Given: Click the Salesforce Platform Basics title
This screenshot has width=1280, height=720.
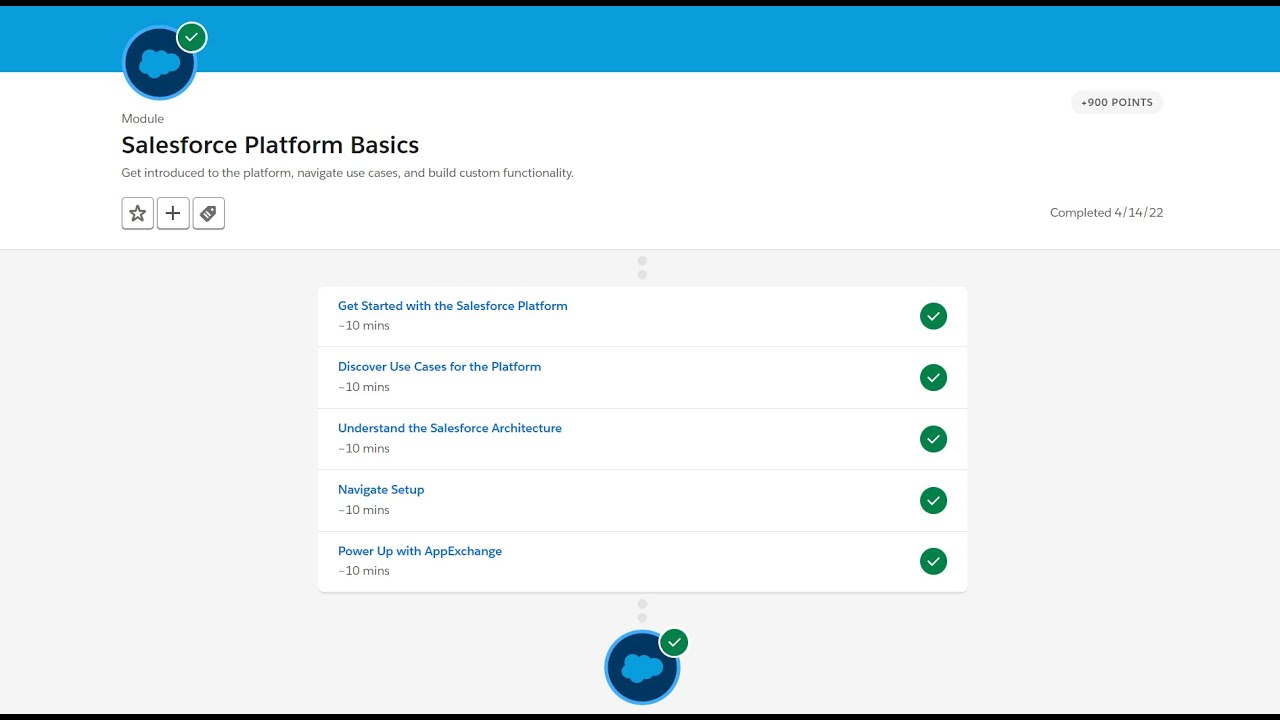Looking at the screenshot, I should (270, 145).
